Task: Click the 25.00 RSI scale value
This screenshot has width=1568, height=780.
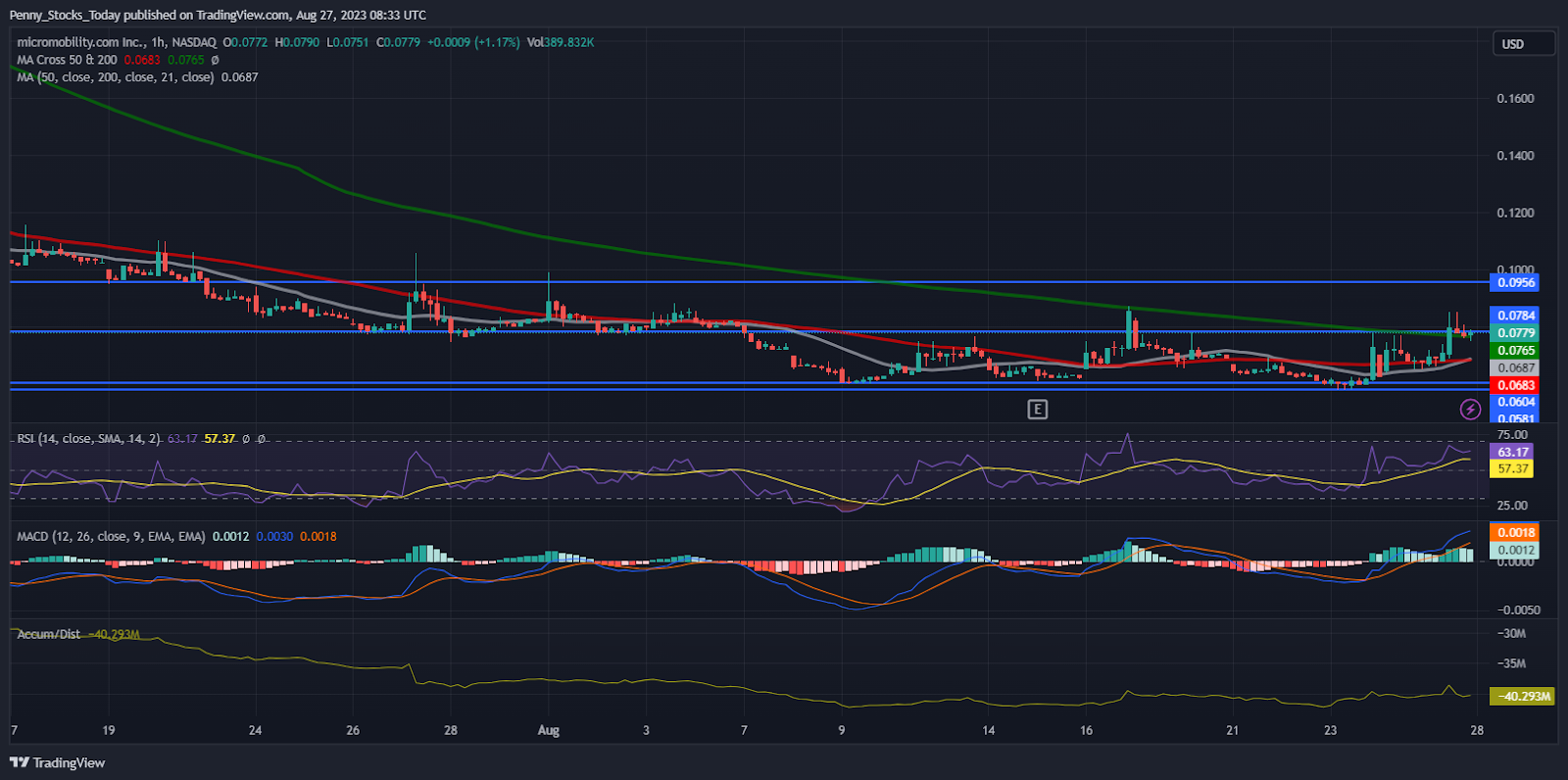Action: (x=1512, y=506)
